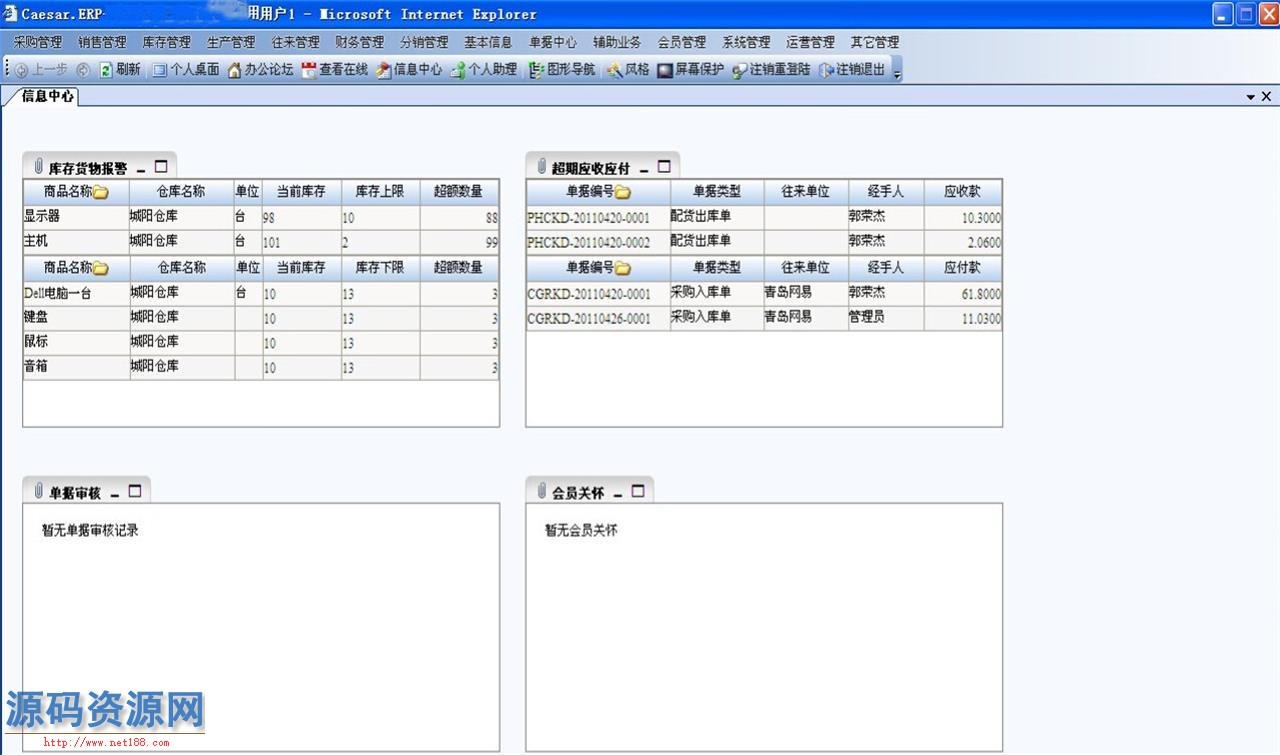Select the 信息中心 tab
Image resolution: width=1280 pixels, height=755 pixels.
click(x=48, y=96)
